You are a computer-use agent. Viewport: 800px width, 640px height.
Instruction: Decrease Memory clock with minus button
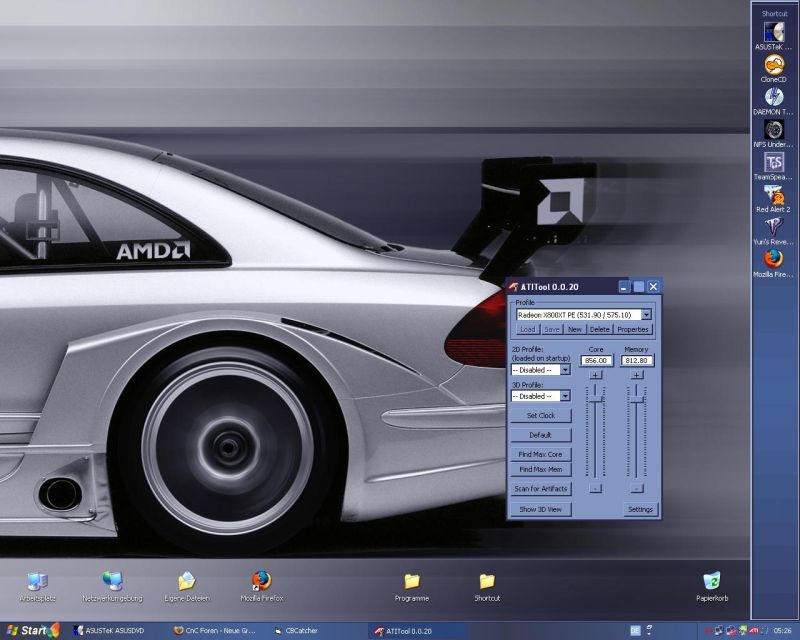636,488
